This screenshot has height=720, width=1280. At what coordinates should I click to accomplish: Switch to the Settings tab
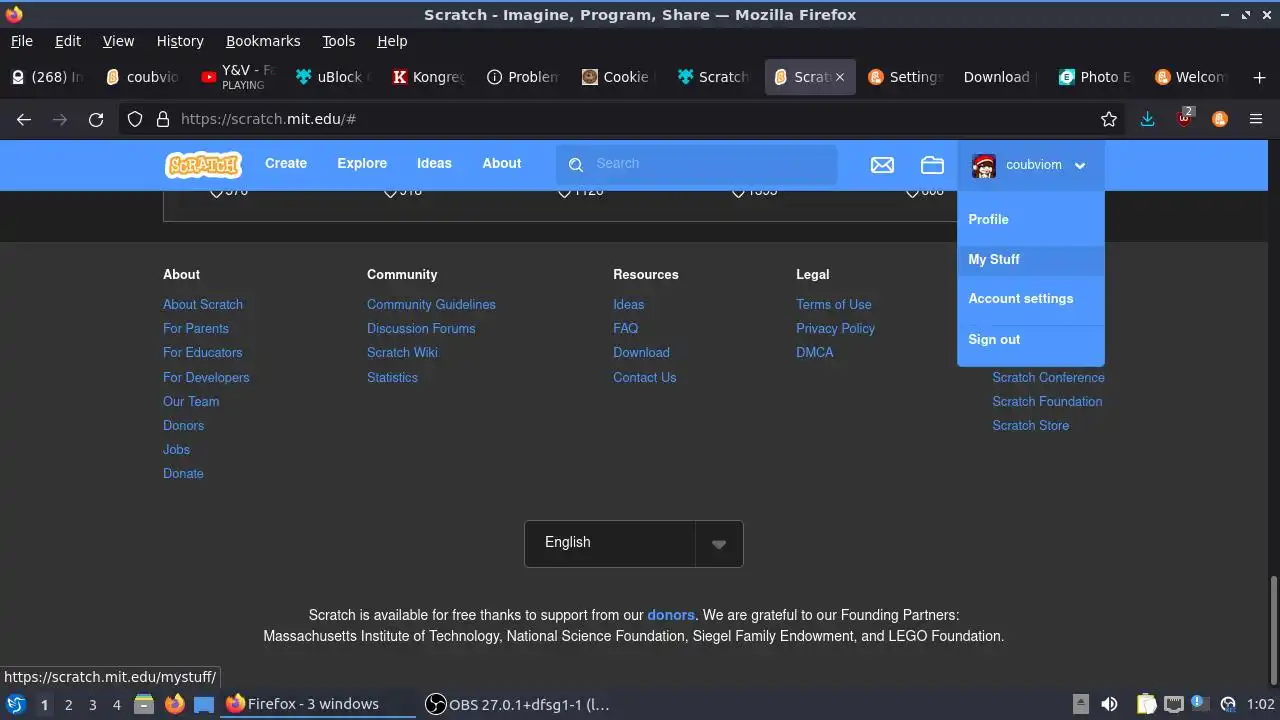[x=904, y=77]
